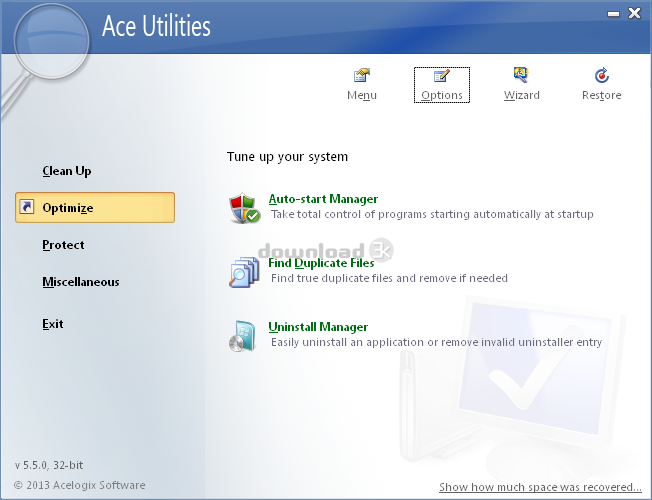The width and height of the screenshot is (652, 500).
Task: Click the Restore label in the toolbar
Action: coord(601,95)
